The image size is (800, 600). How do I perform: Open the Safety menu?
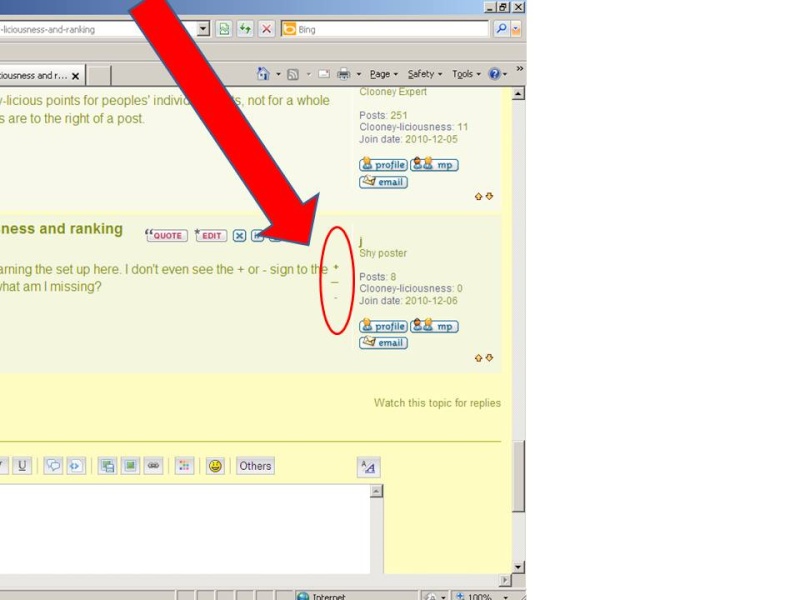click(423, 74)
